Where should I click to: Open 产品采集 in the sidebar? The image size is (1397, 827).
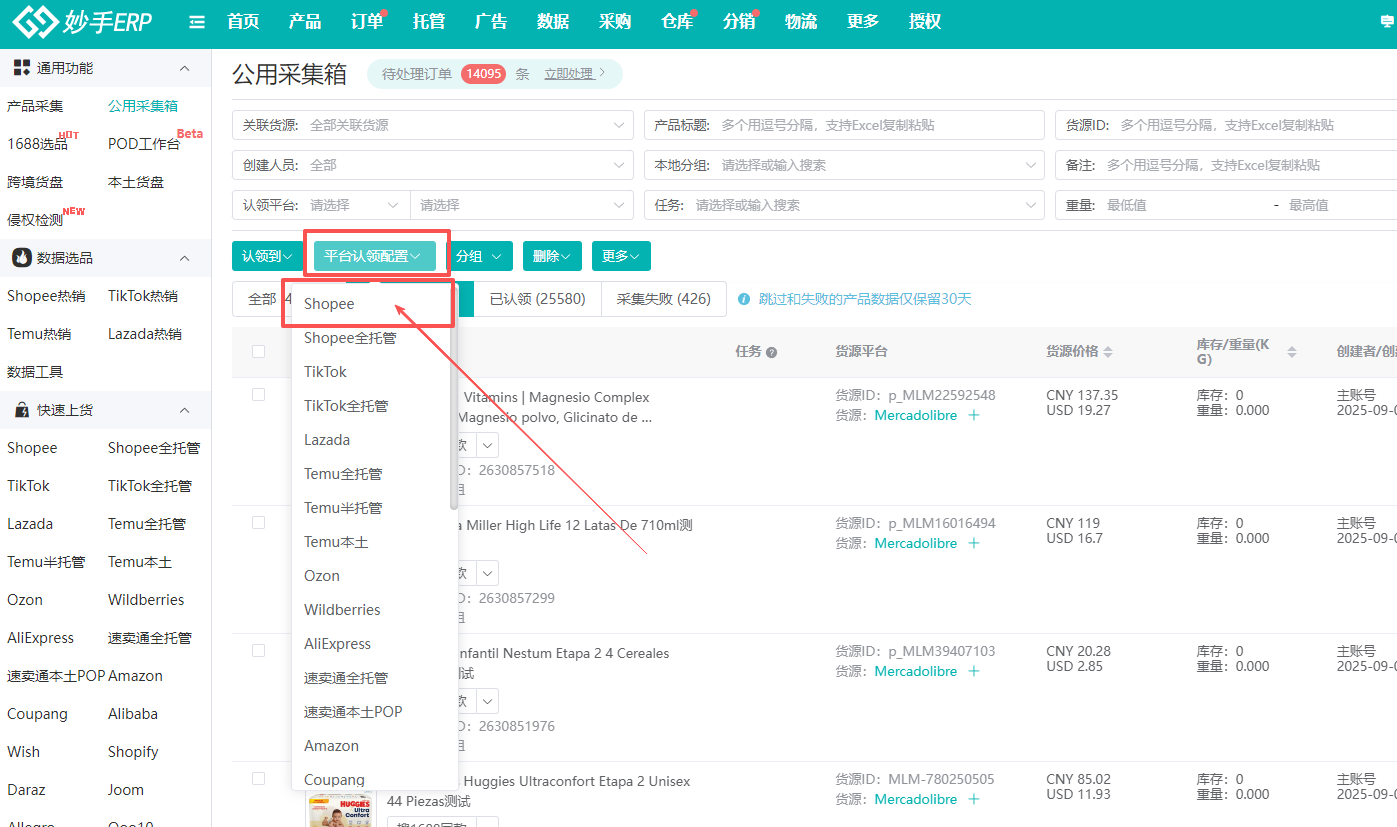pyautogui.click(x=35, y=106)
